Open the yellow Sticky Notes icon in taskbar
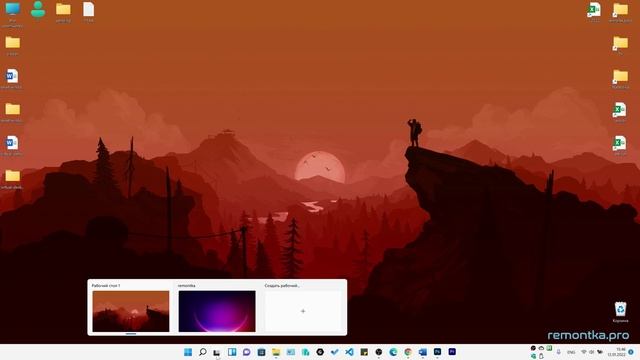Screen dimensions: 640x360 coord(364,352)
